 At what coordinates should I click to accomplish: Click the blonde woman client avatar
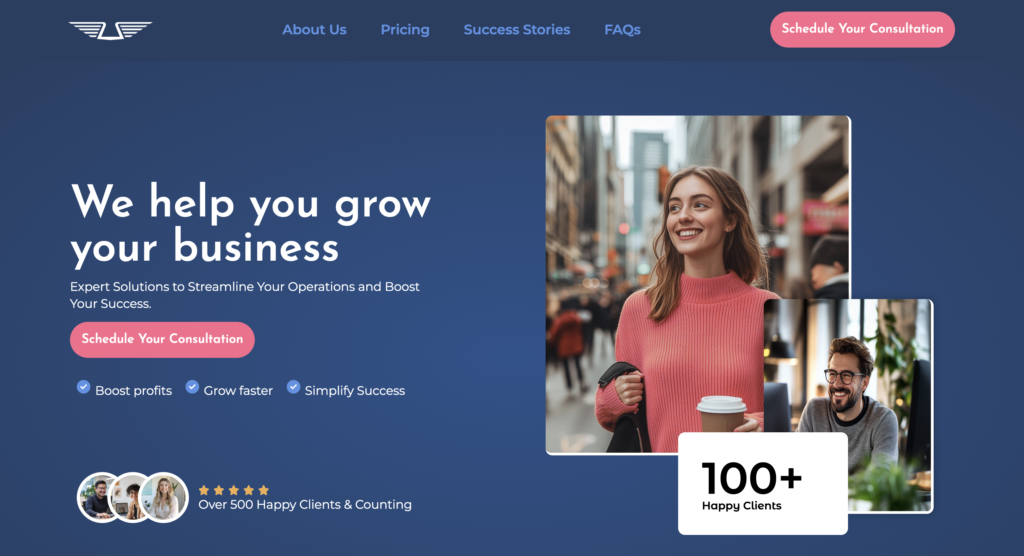pyautogui.click(x=164, y=497)
